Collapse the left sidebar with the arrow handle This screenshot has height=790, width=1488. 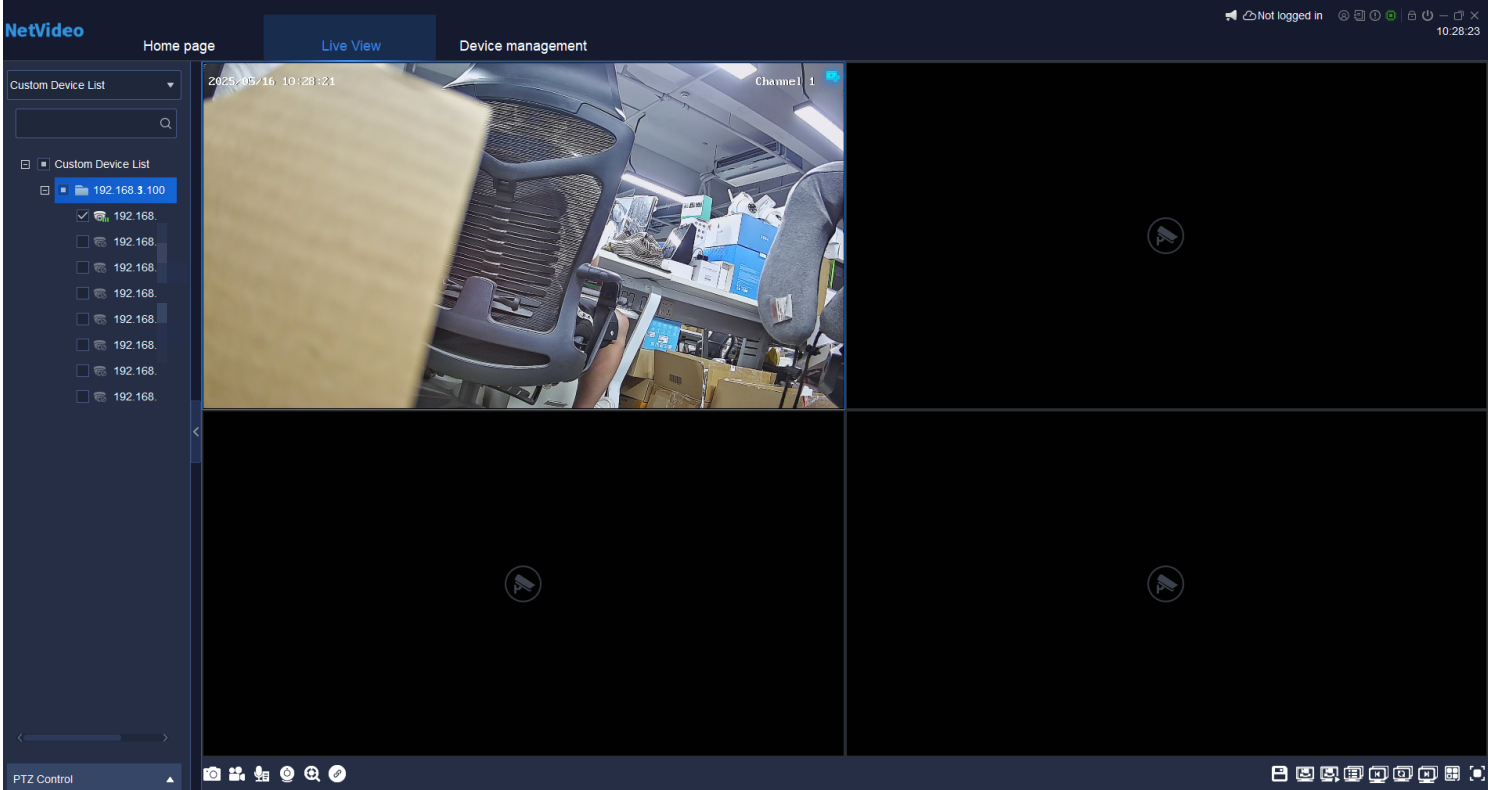point(196,431)
